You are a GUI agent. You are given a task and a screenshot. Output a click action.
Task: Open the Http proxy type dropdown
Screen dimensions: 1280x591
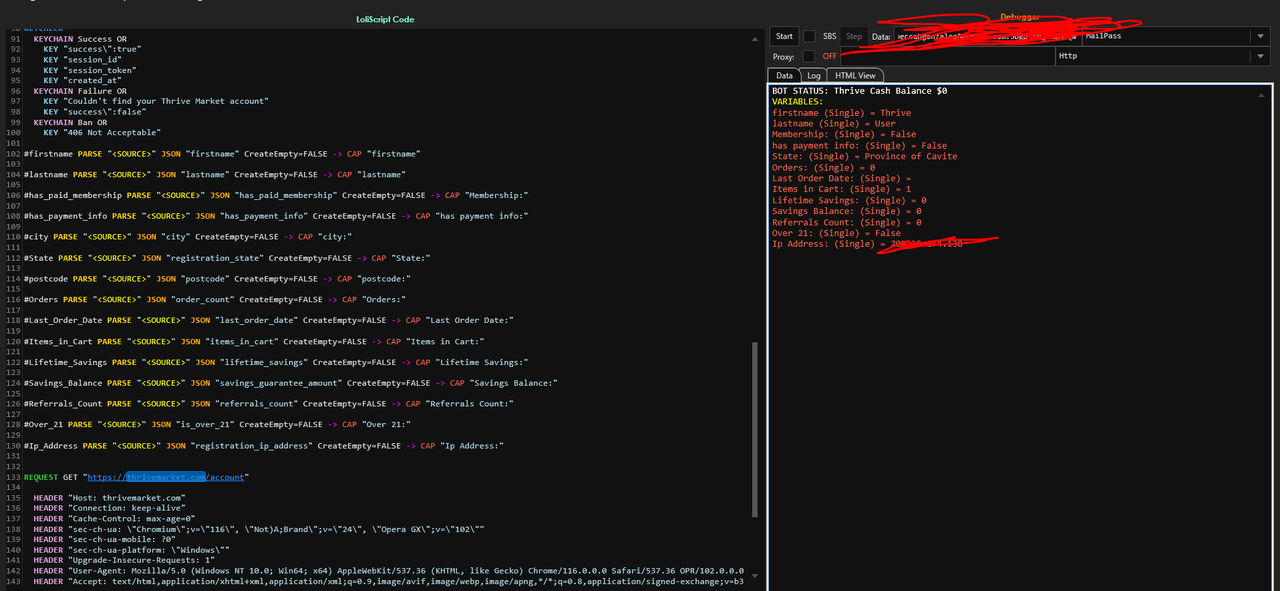coord(1258,57)
